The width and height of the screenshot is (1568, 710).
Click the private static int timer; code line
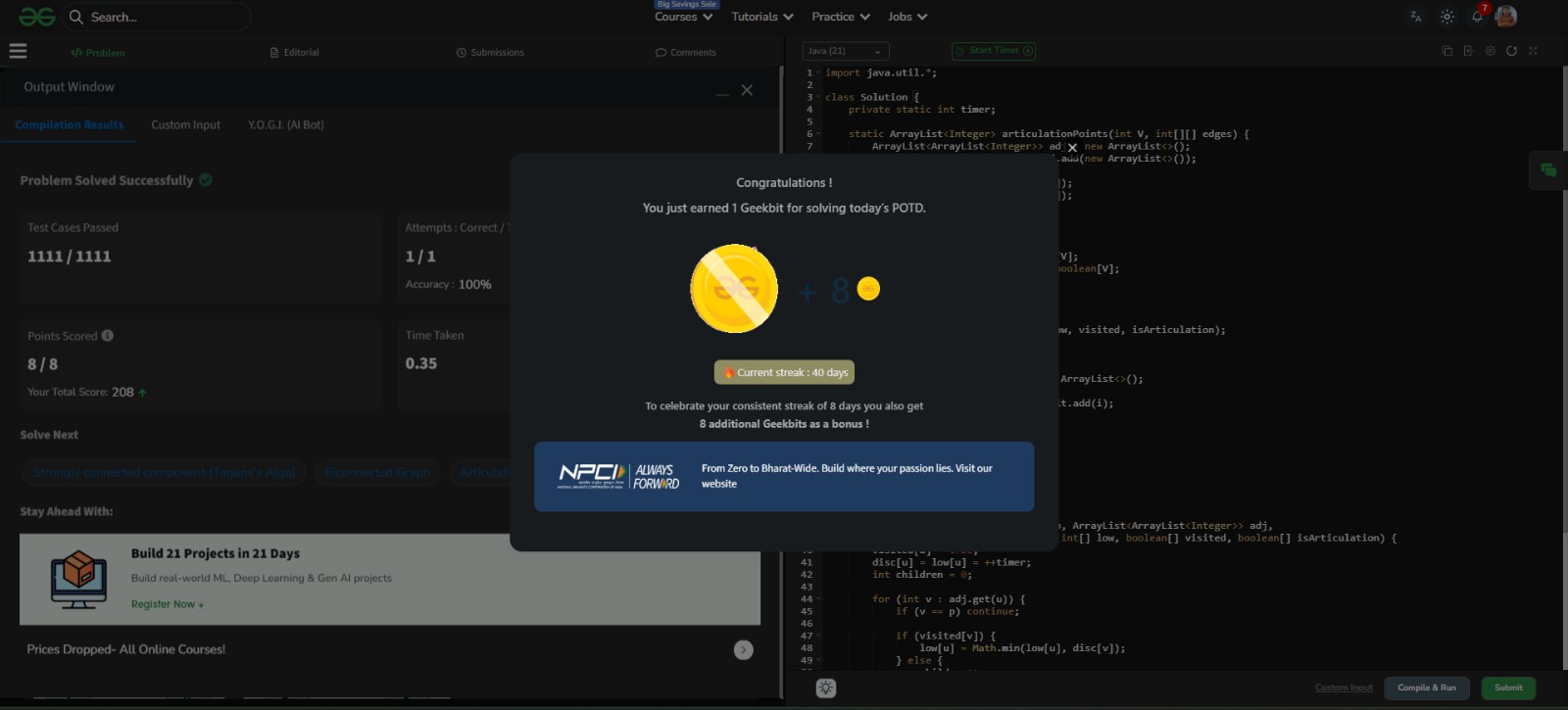922,110
